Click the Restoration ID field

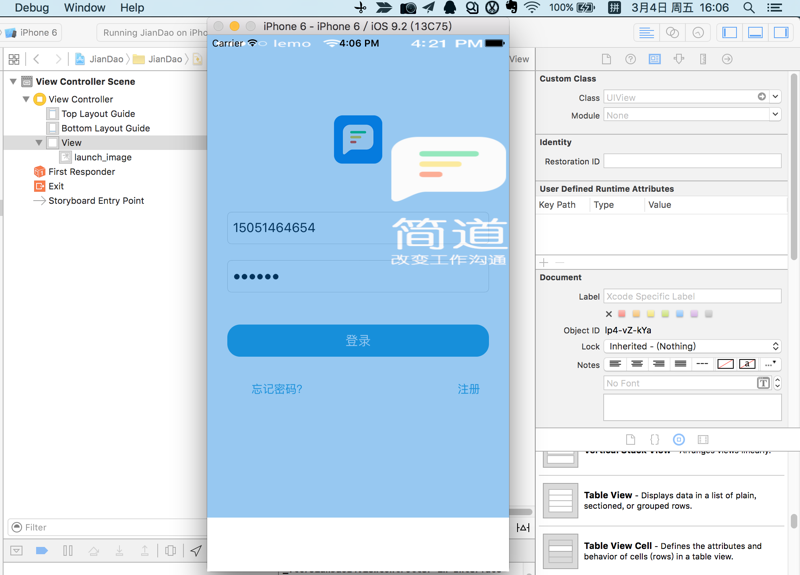point(692,161)
